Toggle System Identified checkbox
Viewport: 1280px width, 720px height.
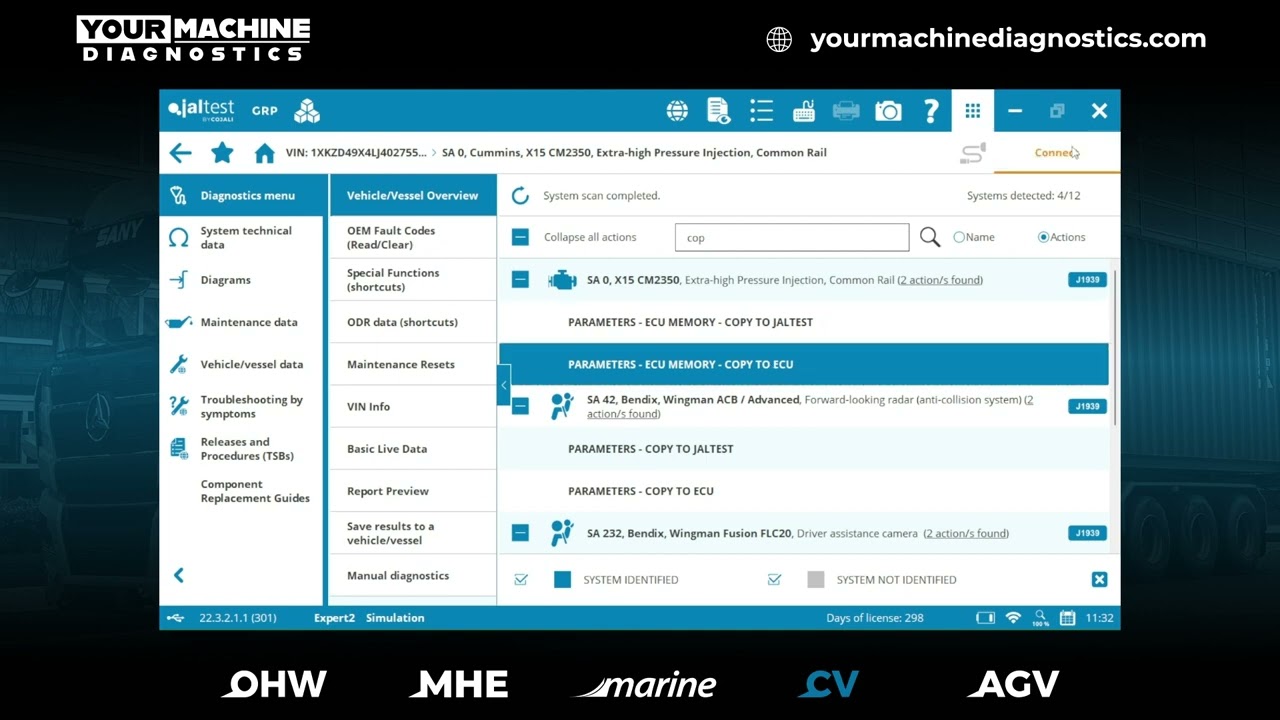(521, 580)
